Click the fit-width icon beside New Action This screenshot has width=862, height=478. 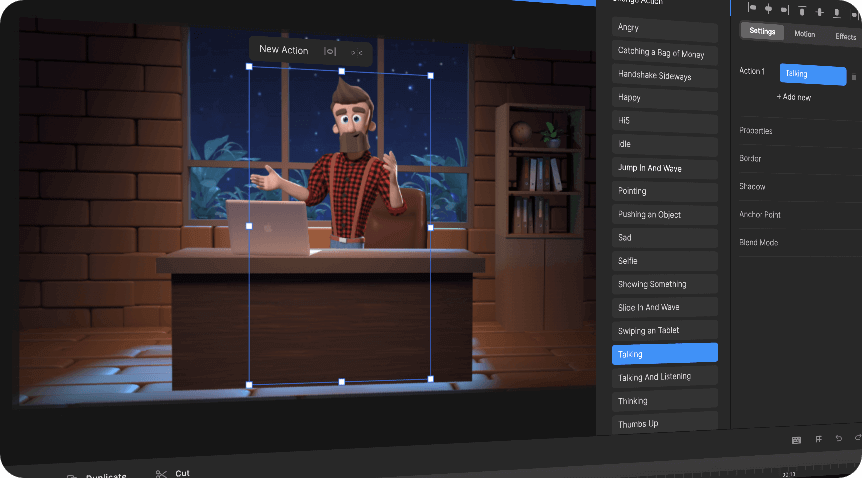[x=330, y=52]
